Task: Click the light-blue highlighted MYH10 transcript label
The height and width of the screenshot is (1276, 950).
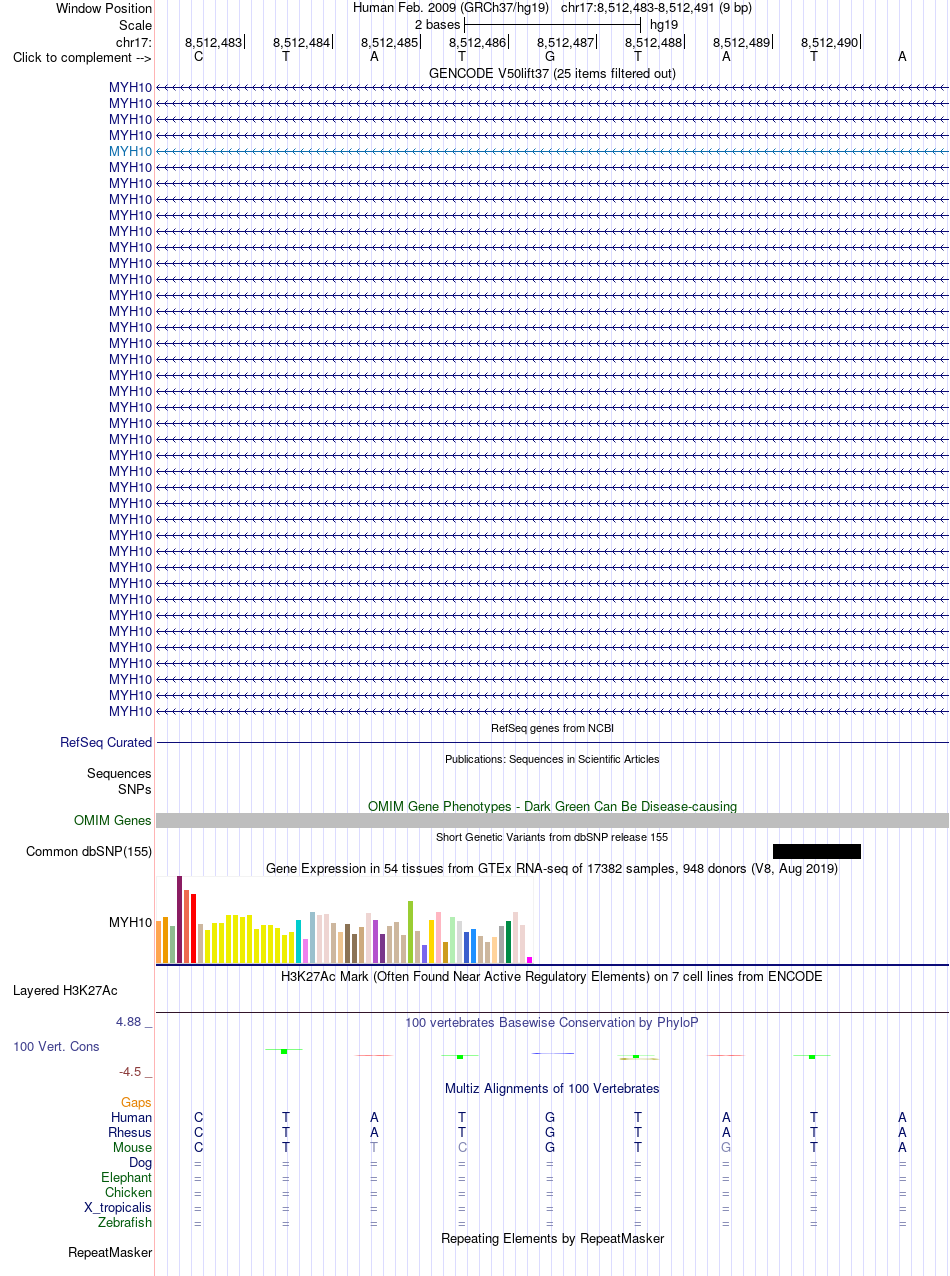Action: 130,151
